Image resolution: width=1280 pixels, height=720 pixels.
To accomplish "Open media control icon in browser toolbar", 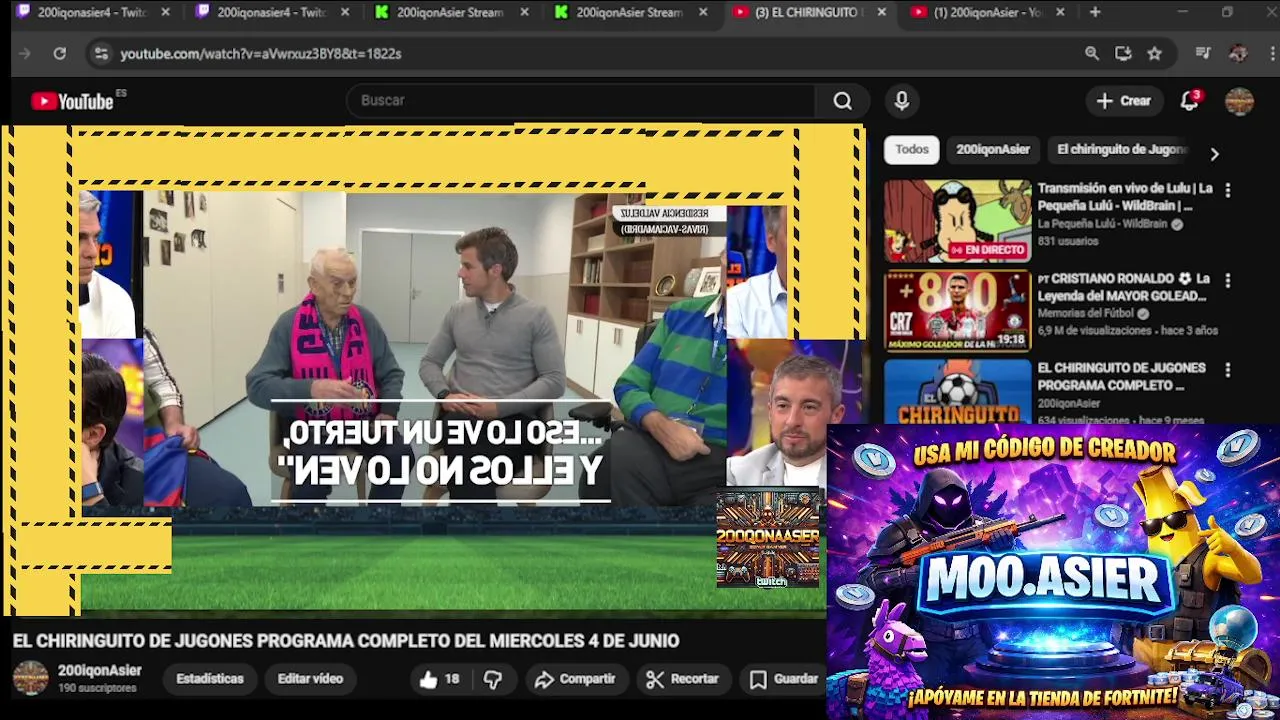I will point(1203,54).
